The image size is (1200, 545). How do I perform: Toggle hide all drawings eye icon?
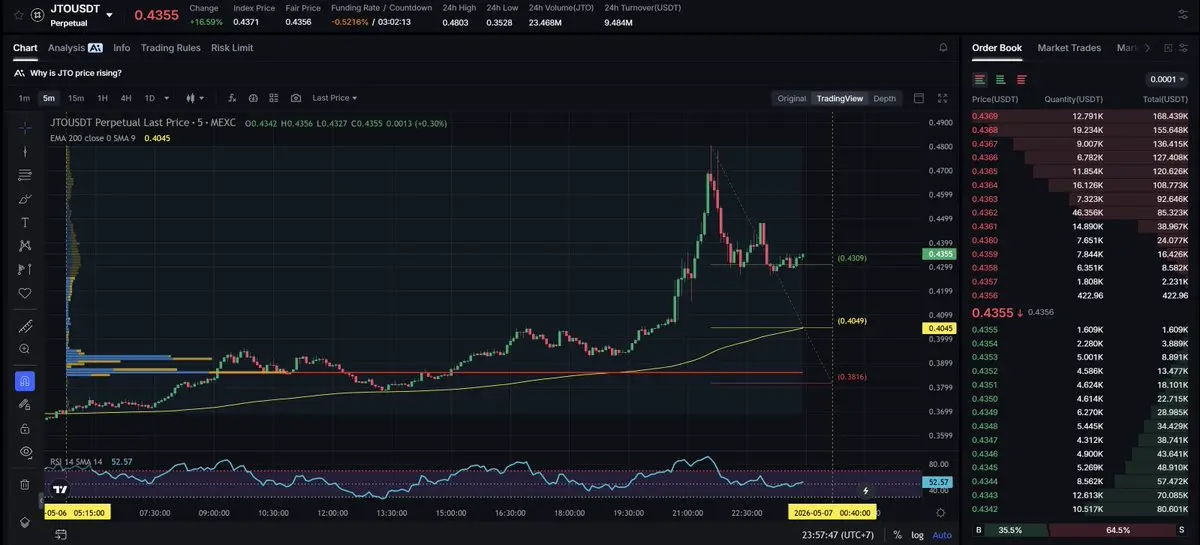[25, 452]
